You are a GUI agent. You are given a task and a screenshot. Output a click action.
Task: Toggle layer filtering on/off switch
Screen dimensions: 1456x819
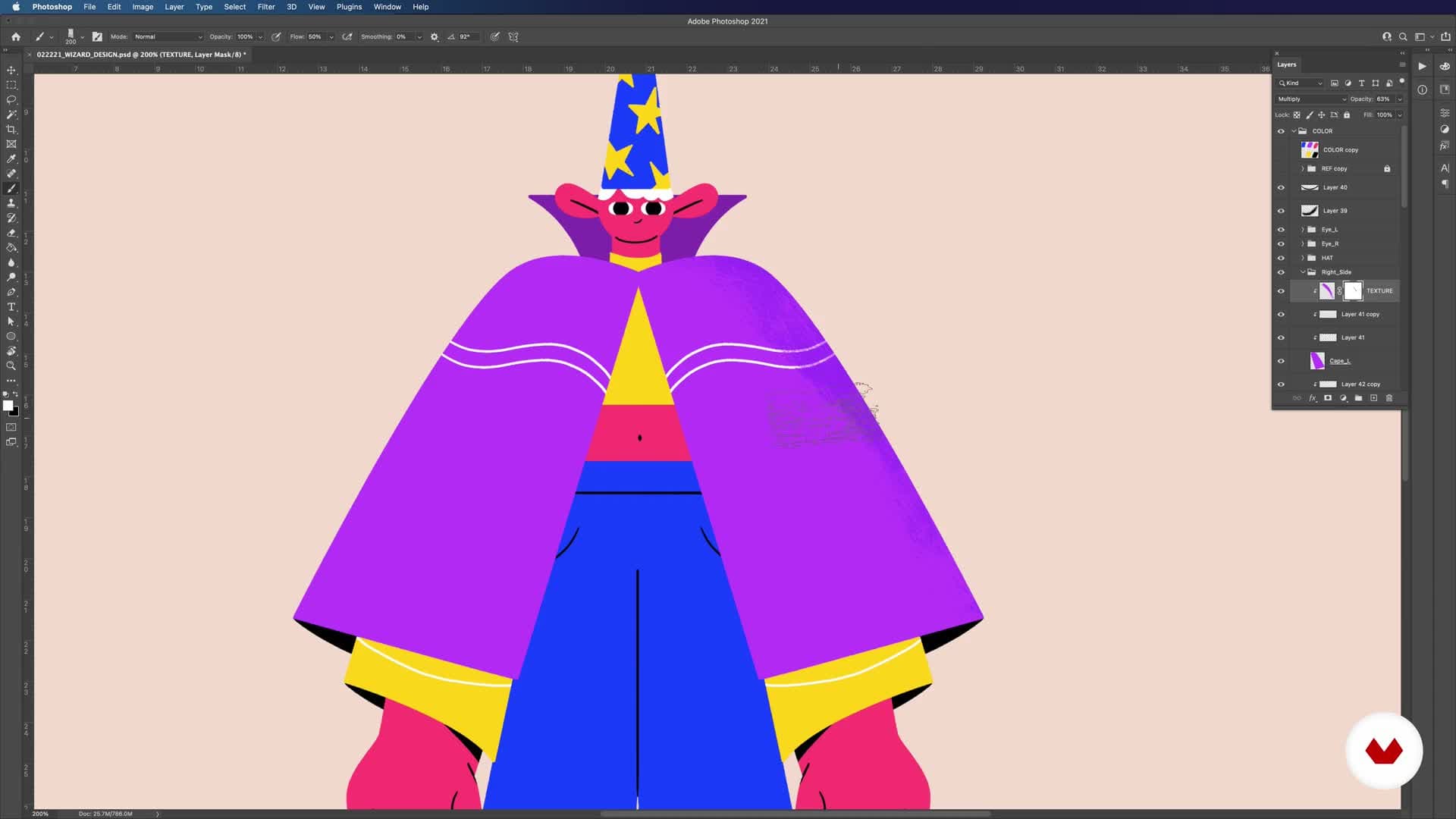(1402, 81)
